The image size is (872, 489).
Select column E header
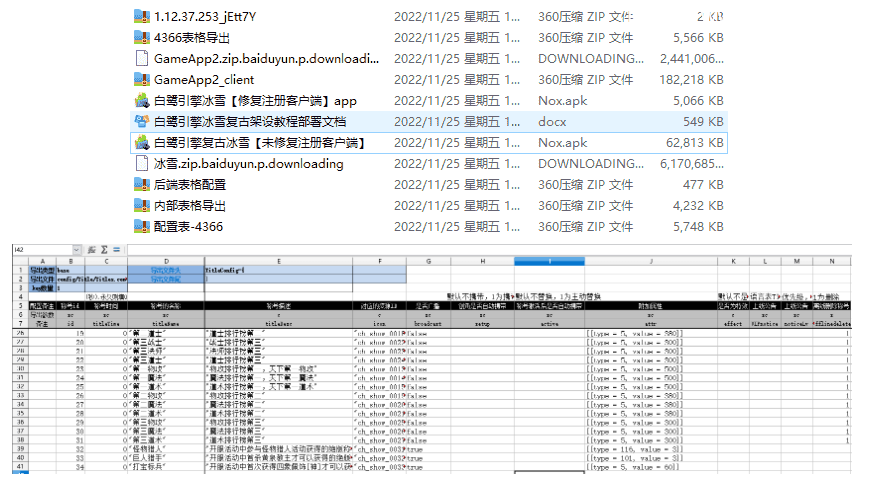pyautogui.click(x=277, y=261)
